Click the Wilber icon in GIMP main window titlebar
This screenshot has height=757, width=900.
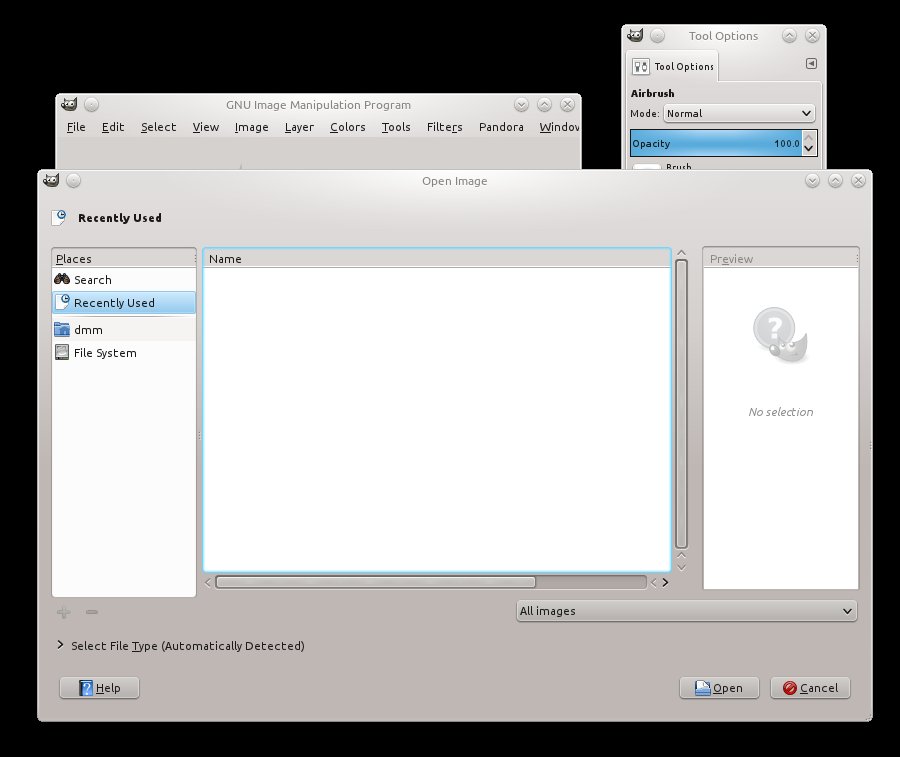(x=69, y=104)
